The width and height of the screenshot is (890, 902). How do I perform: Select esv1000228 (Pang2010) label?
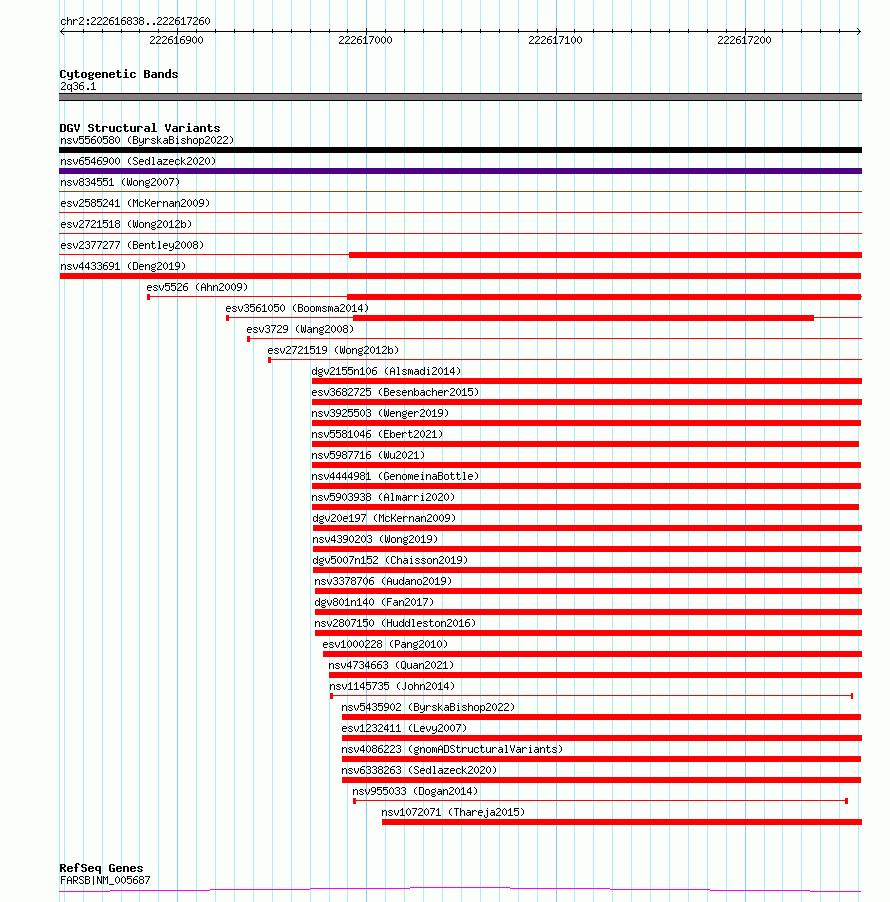click(385, 644)
